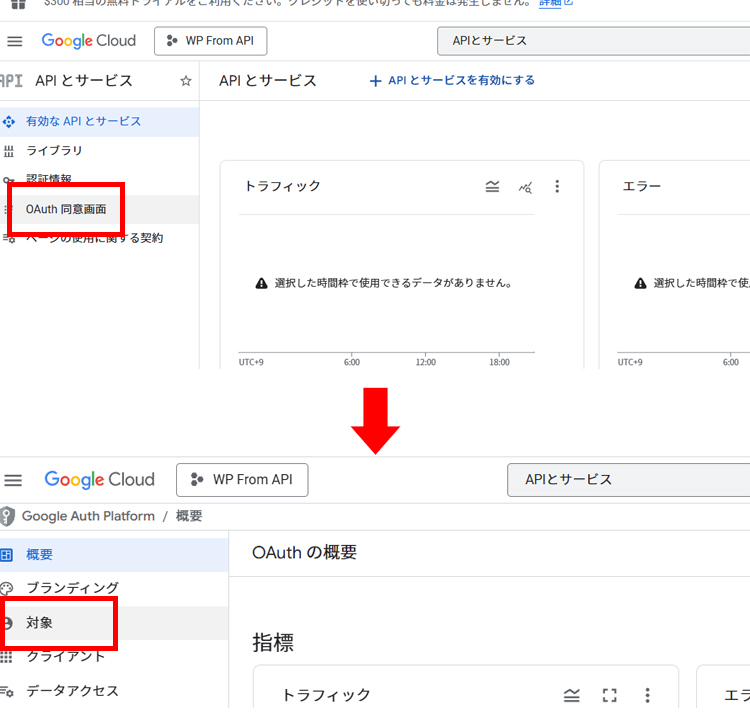Select 対象 in Google Auth Platform sidebar
Image resolution: width=750 pixels, height=724 pixels.
[x=40, y=622]
